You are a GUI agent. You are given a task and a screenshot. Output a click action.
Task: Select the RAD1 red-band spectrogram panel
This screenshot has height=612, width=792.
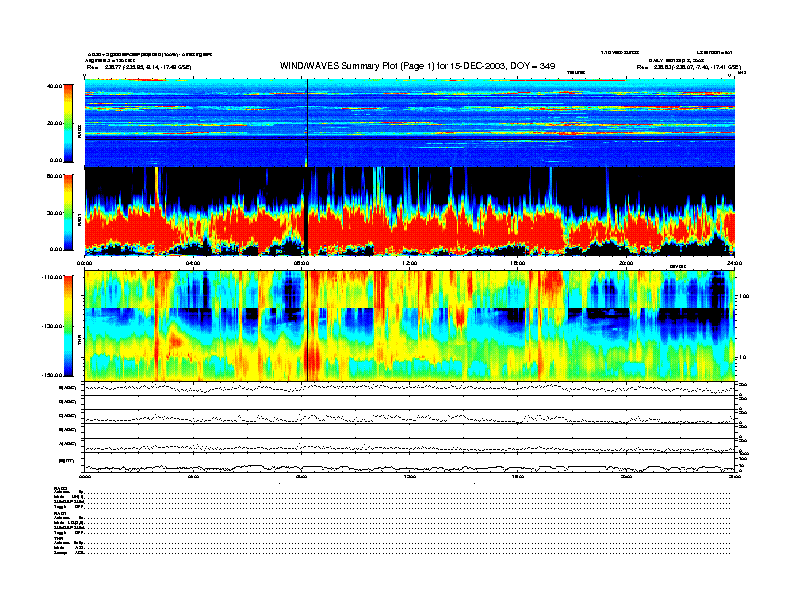click(x=410, y=212)
